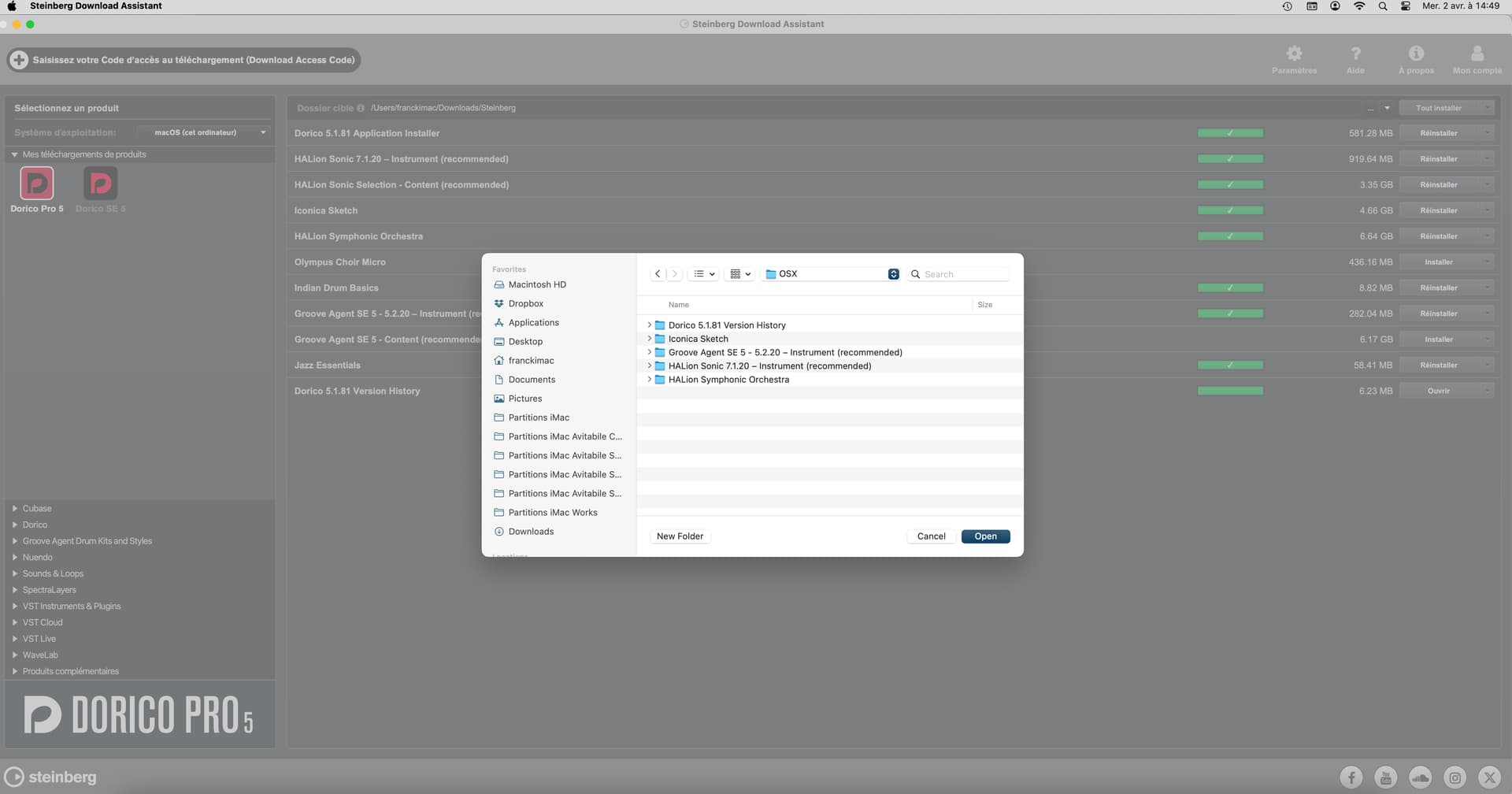The image size is (1512, 794).
Task: Expand the WaveLab category
Action: [x=15, y=655]
